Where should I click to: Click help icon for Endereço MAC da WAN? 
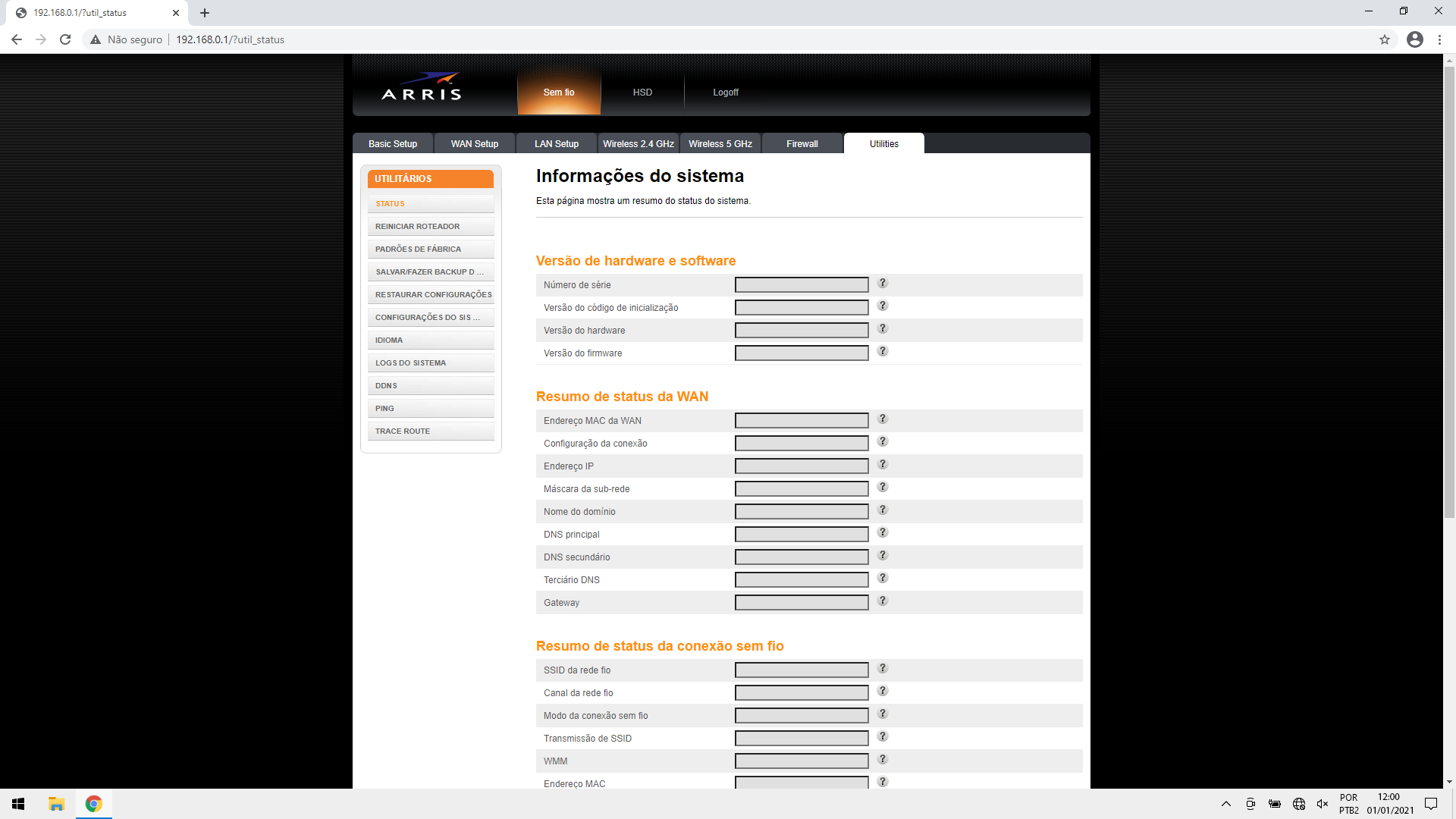[883, 419]
